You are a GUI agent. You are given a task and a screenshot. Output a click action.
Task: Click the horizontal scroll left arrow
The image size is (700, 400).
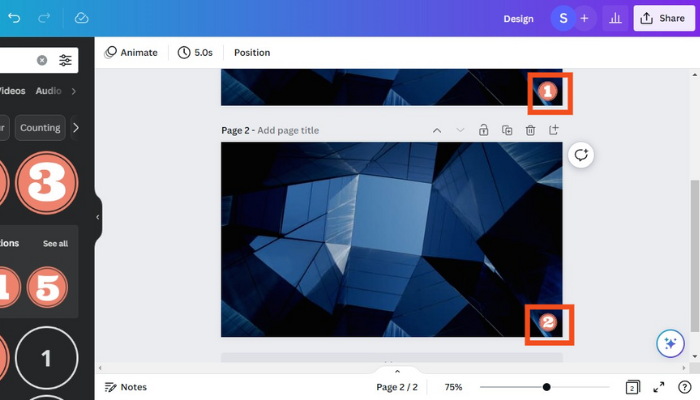(100, 368)
